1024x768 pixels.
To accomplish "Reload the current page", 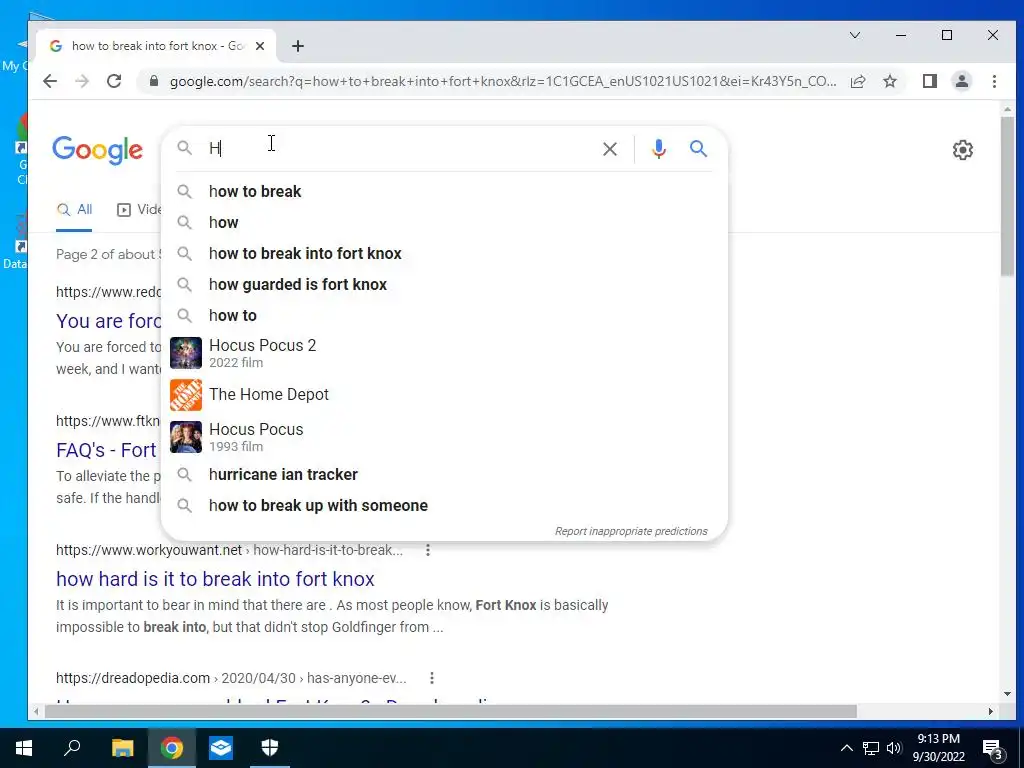I will coord(114,81).
